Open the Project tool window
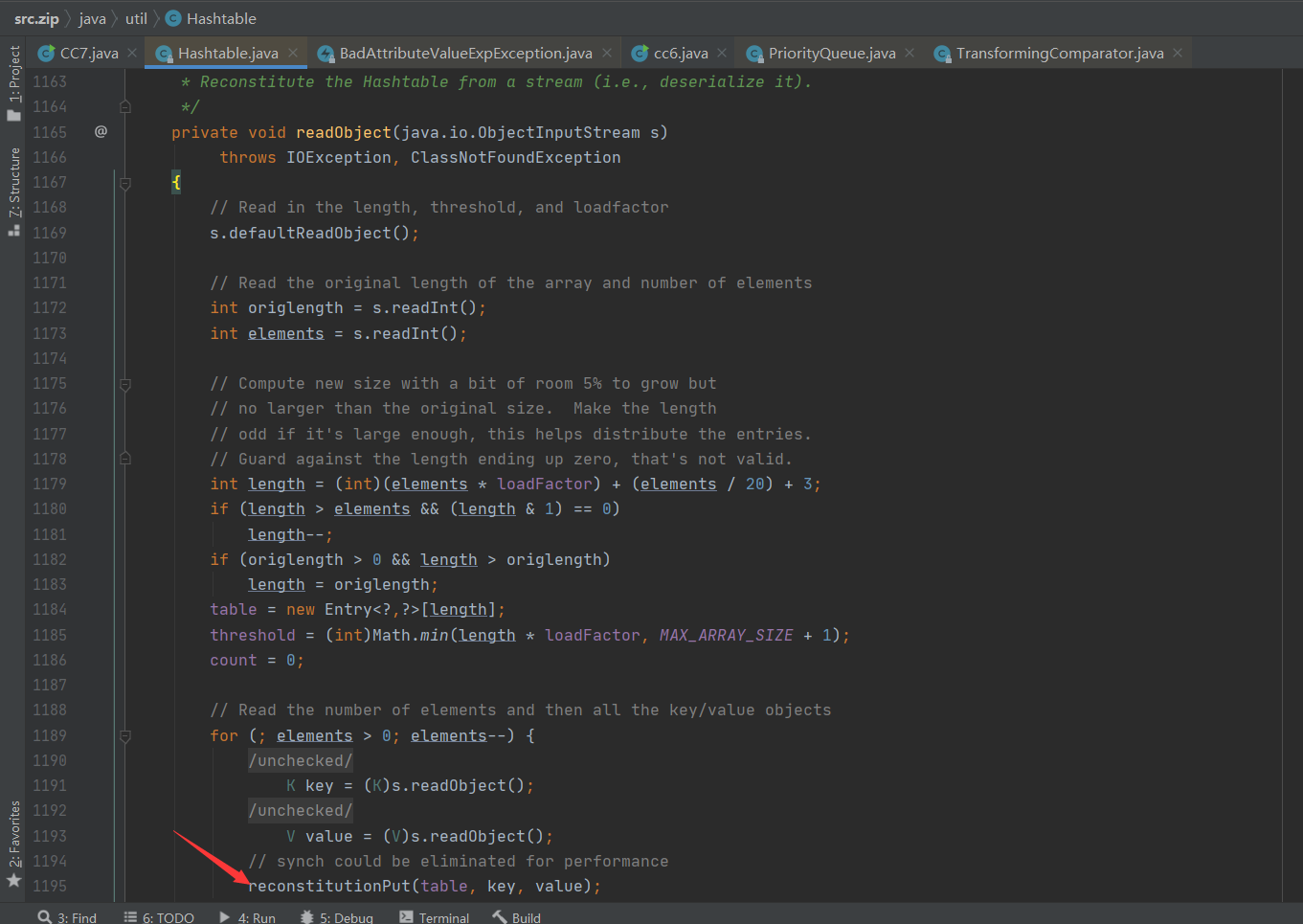The image size is (1303, 924). point(14,73)
